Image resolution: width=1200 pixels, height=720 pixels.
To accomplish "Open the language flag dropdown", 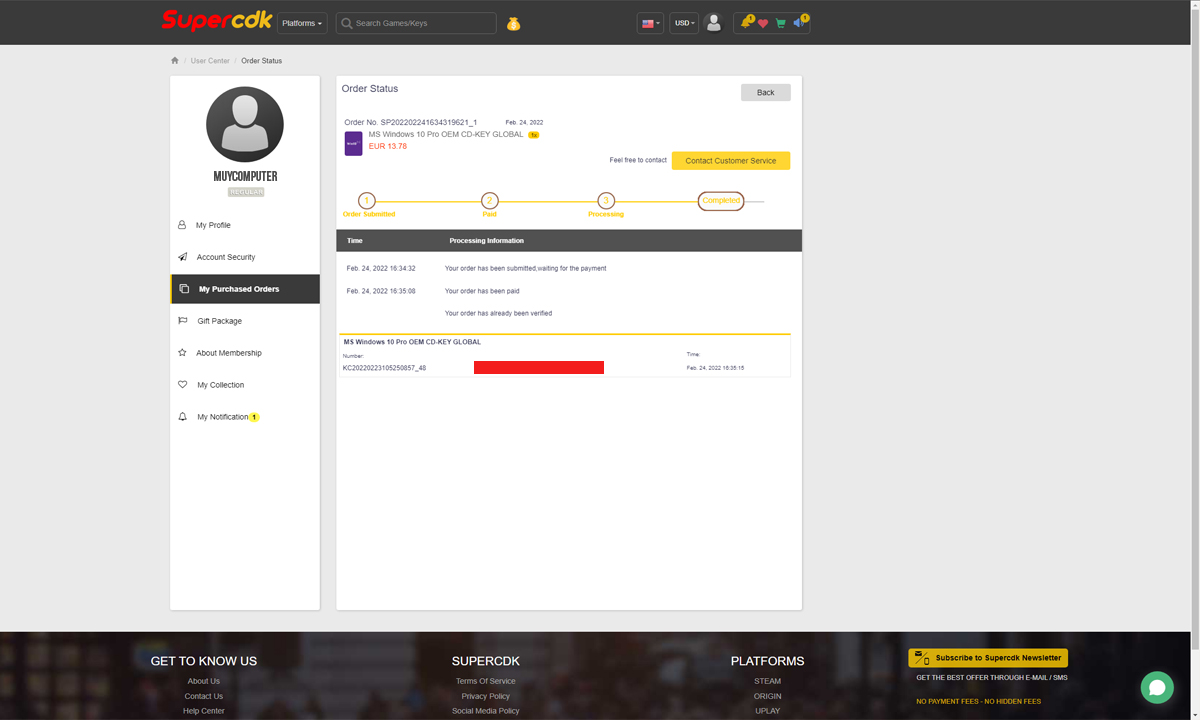I will pos(650,23).
